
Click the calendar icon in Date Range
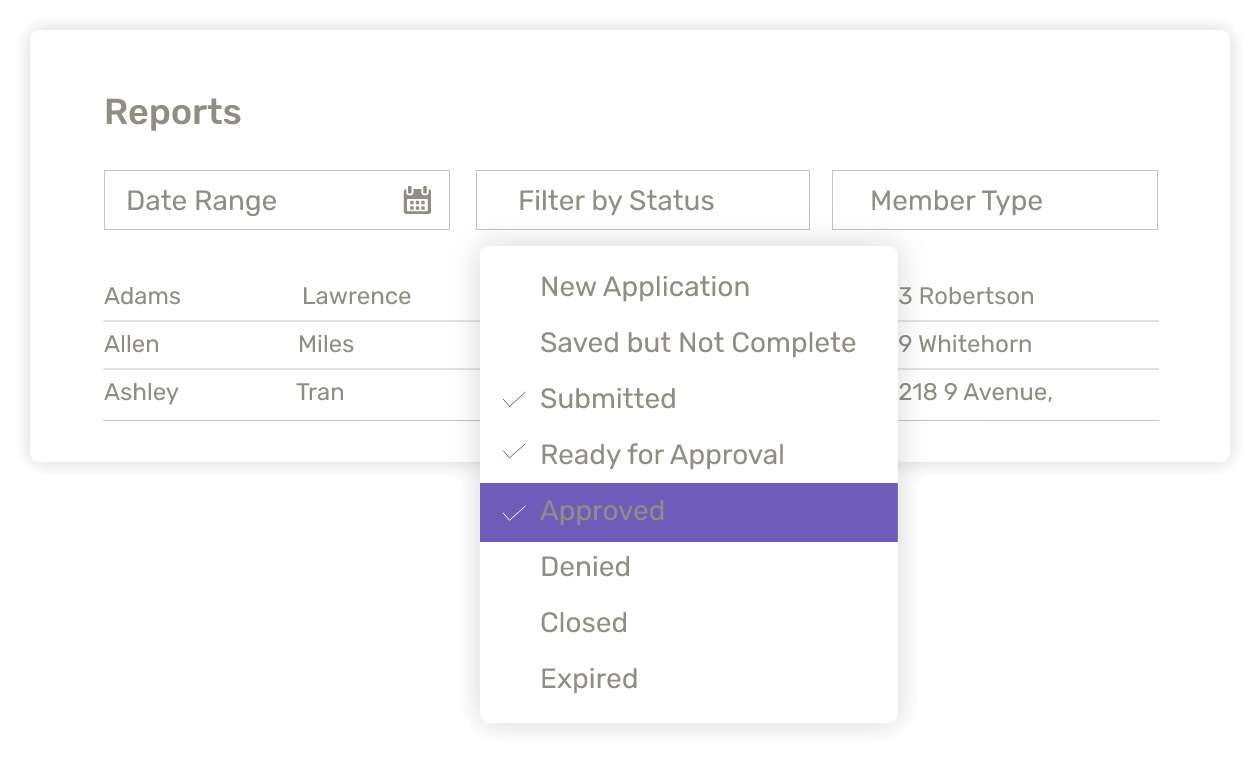pyautogui.click(x=417, y=200)
